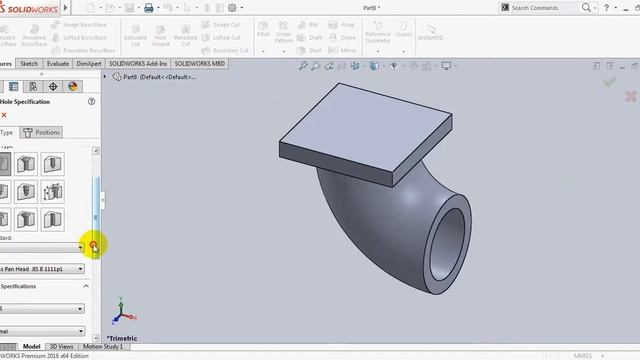Select the Instant3D tool

pyautogui.click(x=431, y=32)
